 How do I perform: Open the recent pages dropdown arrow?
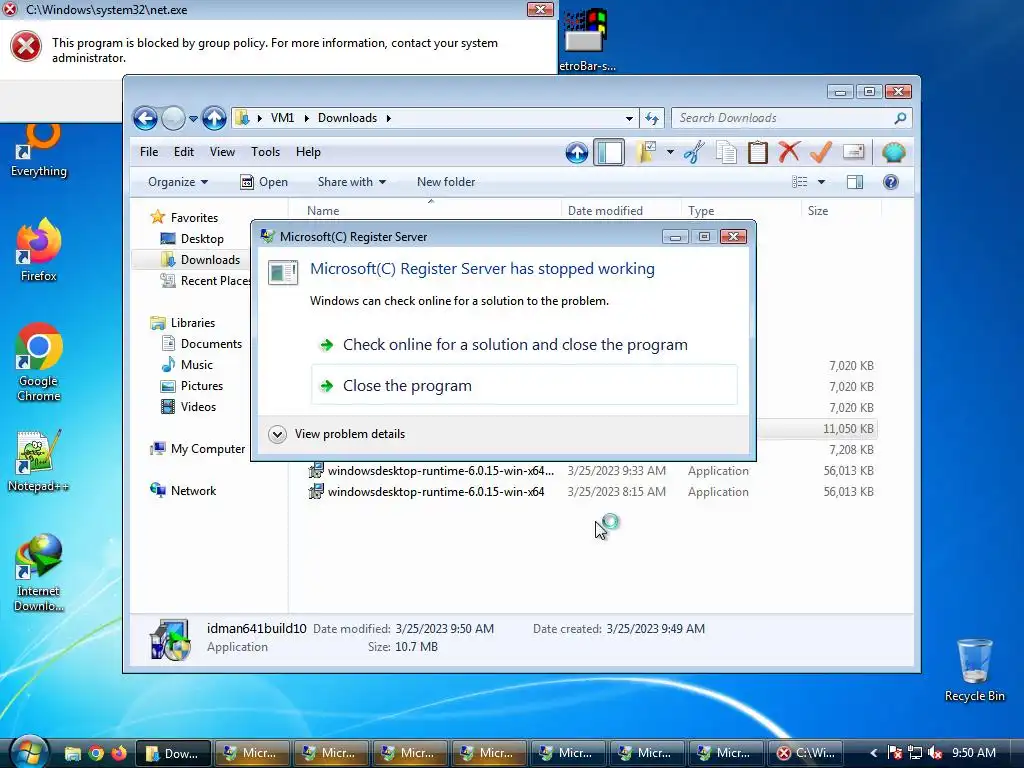[x=193, y=119]
